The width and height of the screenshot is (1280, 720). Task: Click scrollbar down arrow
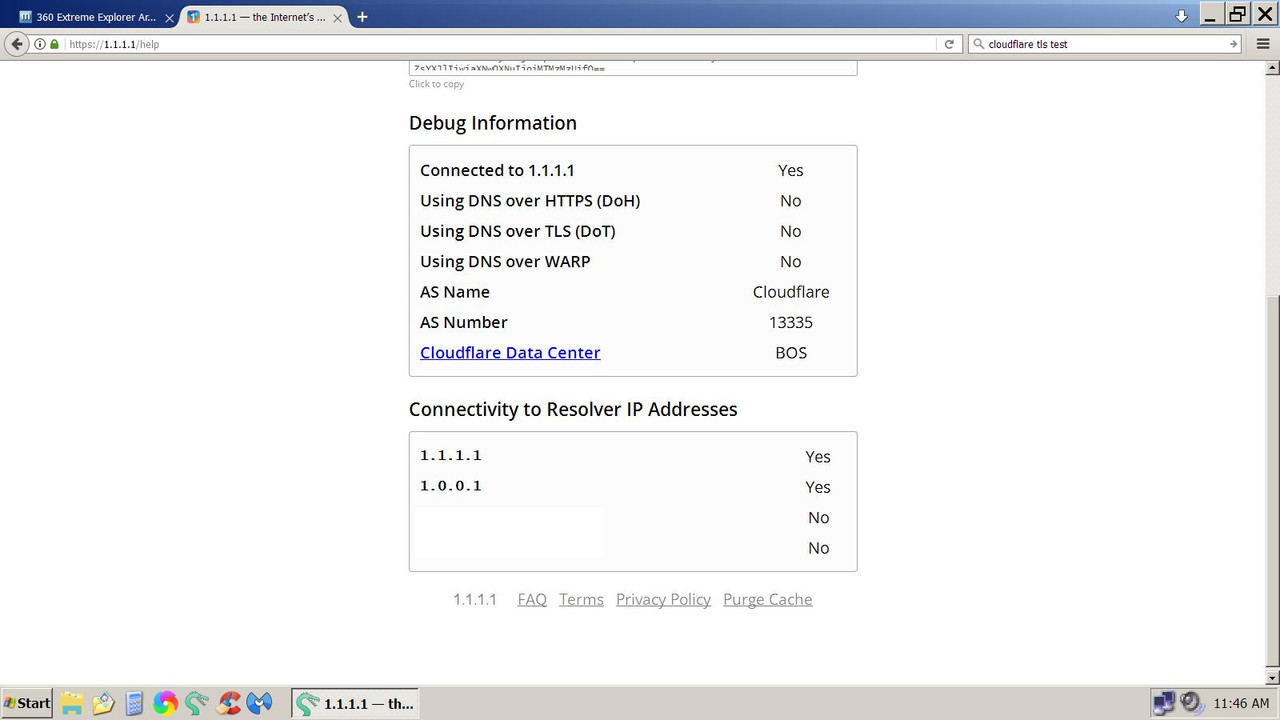(1272, 678)
